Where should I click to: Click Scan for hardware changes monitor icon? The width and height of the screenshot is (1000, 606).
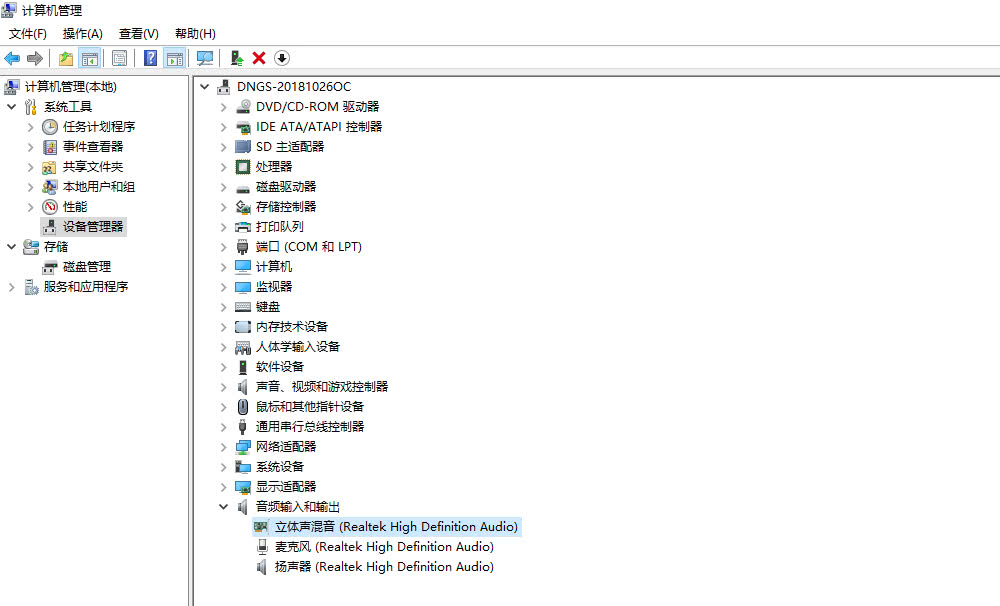[x=205, y=59]
